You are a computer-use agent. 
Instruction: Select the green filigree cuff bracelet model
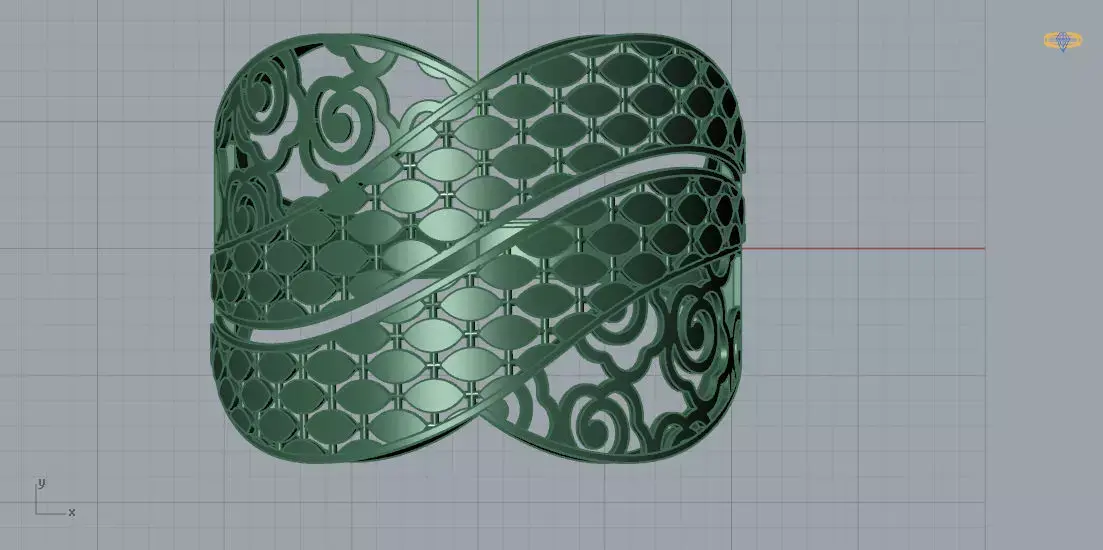(x=477, y=248)
